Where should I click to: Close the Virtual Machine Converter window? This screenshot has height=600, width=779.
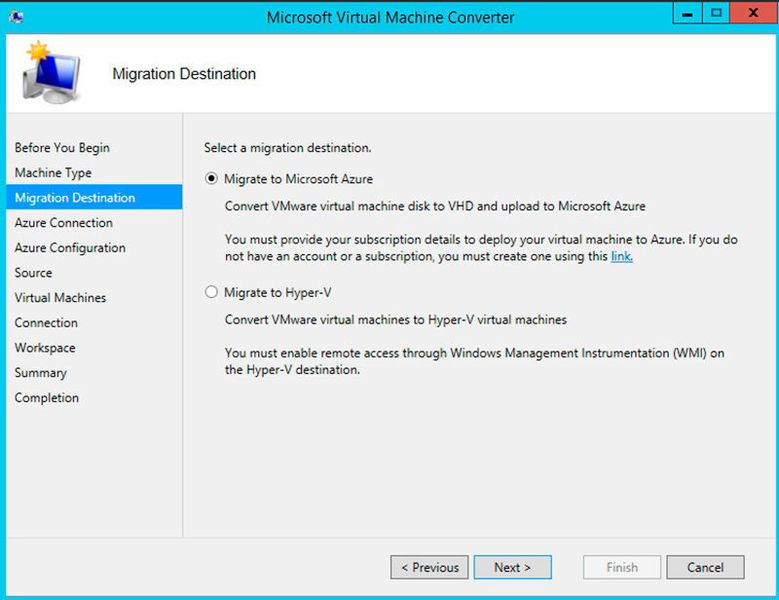[753, 13]
